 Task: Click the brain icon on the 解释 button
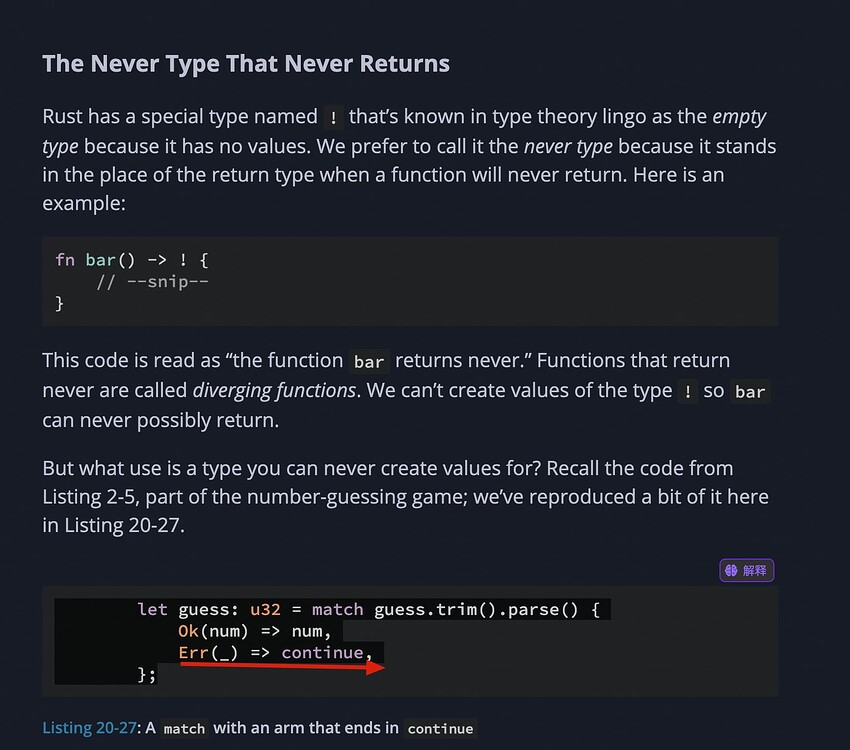pos(733,570)
